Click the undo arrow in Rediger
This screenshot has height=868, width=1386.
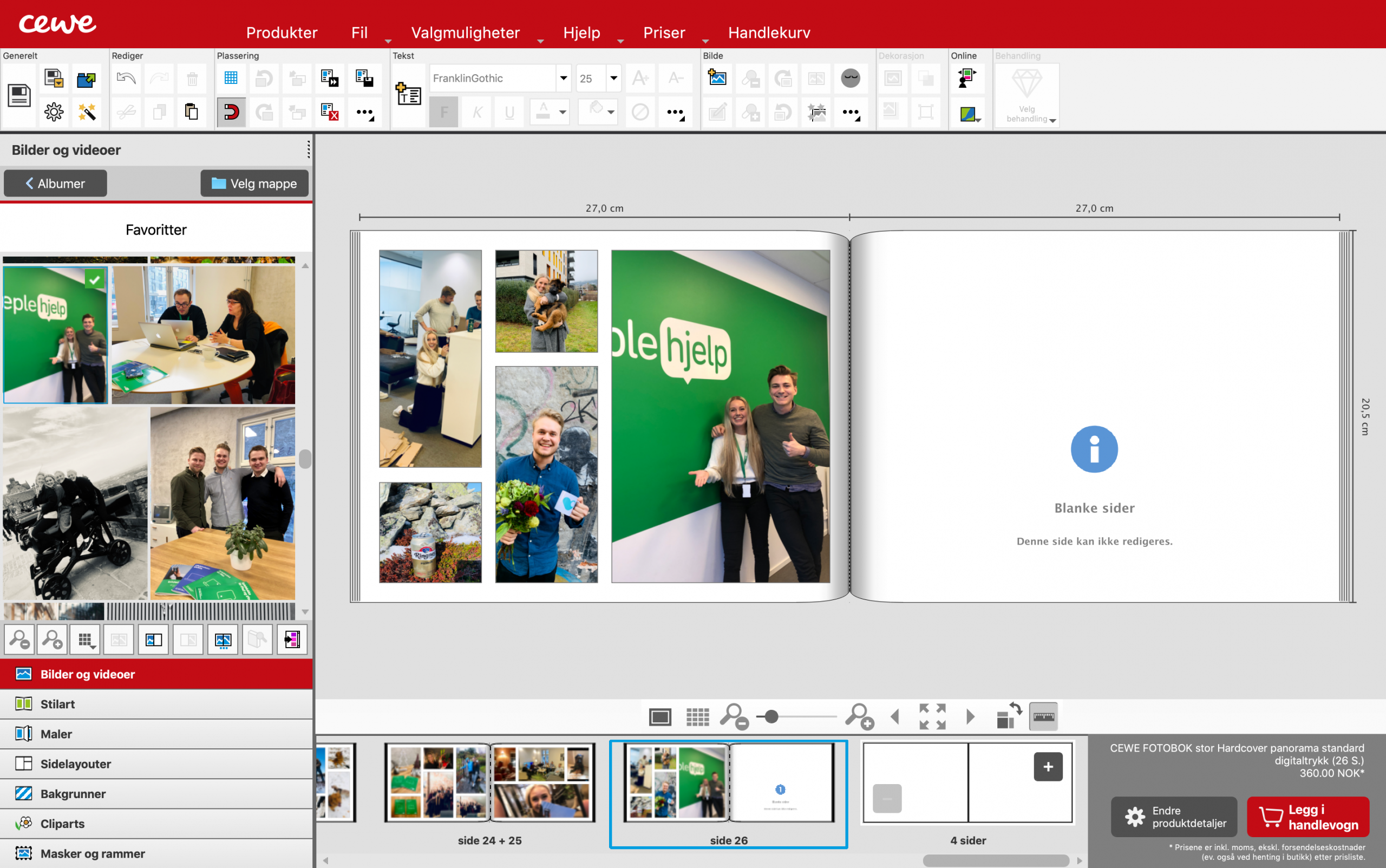click(x=126, y=78)
